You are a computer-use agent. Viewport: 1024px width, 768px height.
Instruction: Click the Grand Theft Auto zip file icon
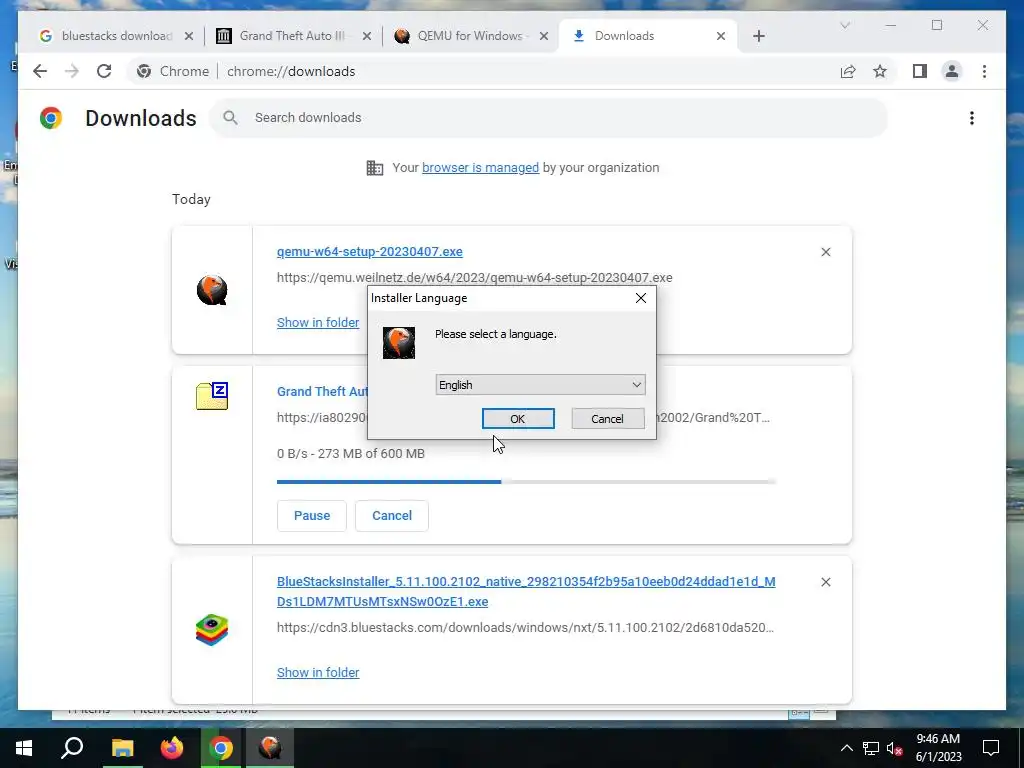tap(212, 396)
